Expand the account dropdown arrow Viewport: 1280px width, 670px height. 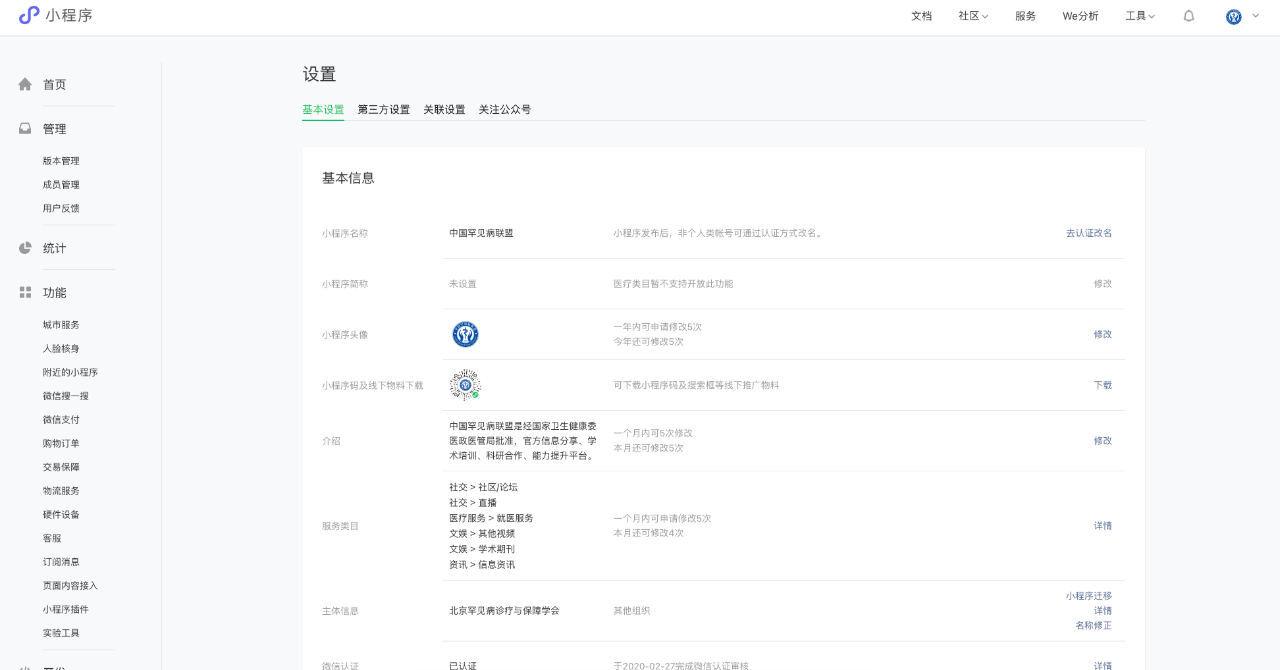coord(1256,16)
